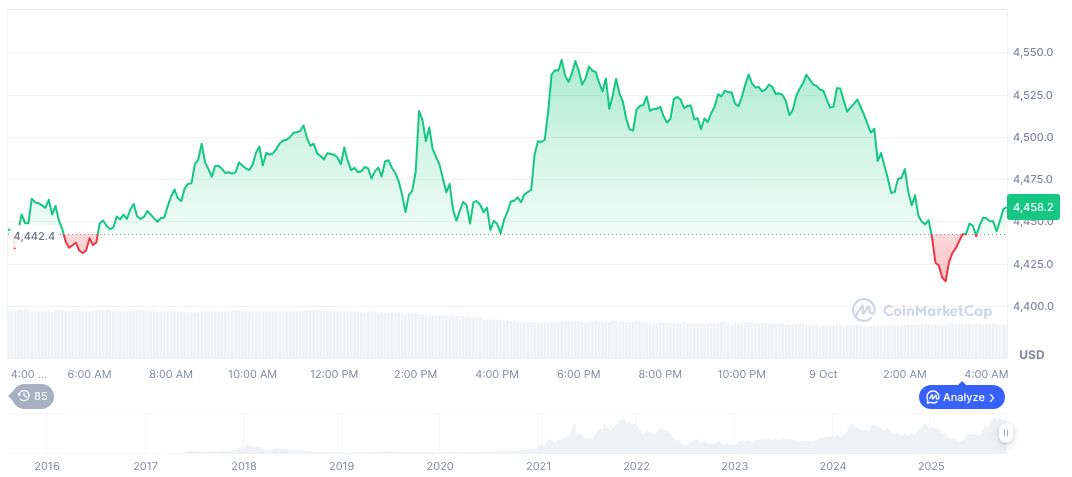
Task: Jump to 2024 on the year navigator
Action: click(833, 466)
